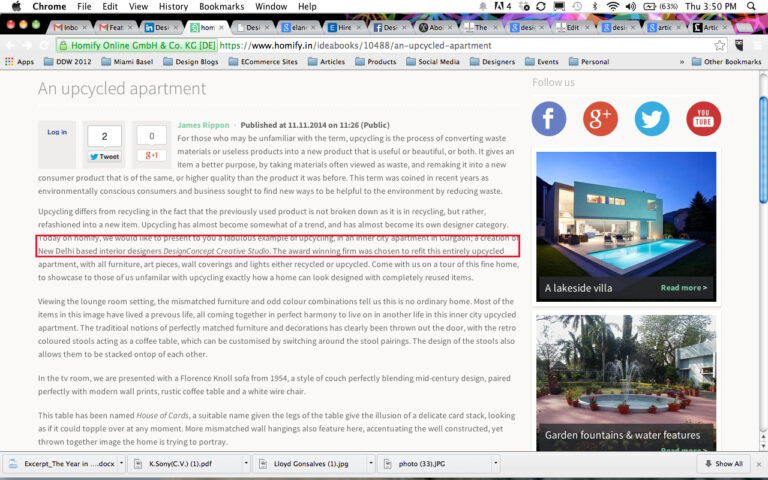Open the Edit menu
This screenshot has width=768, height=480.
click(x=110, y=6)
